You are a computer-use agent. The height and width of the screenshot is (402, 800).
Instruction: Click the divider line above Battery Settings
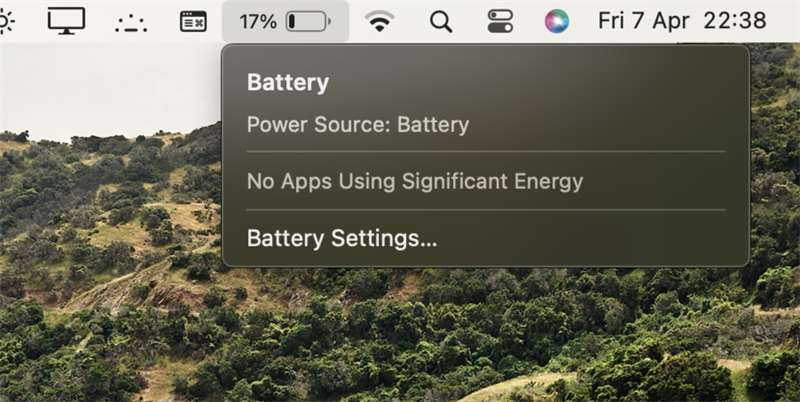(x=486, y=210)
